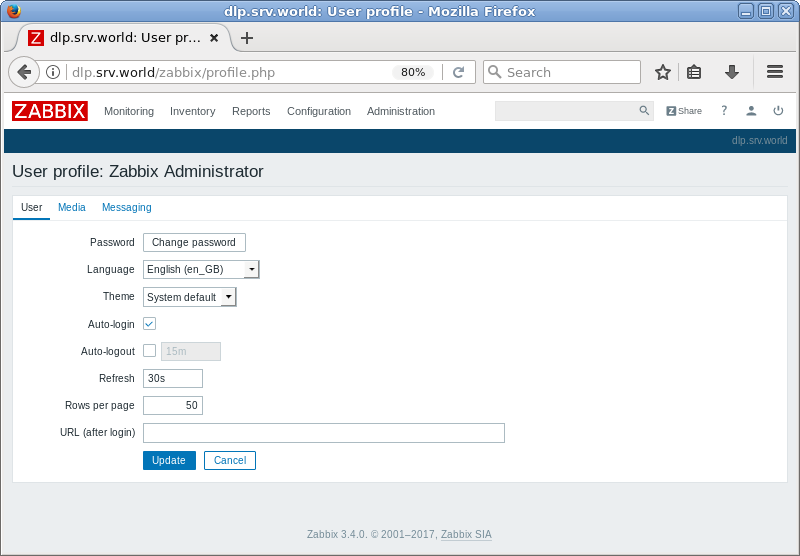Click the Password label
800x556 pixels.
pos(112,242)
